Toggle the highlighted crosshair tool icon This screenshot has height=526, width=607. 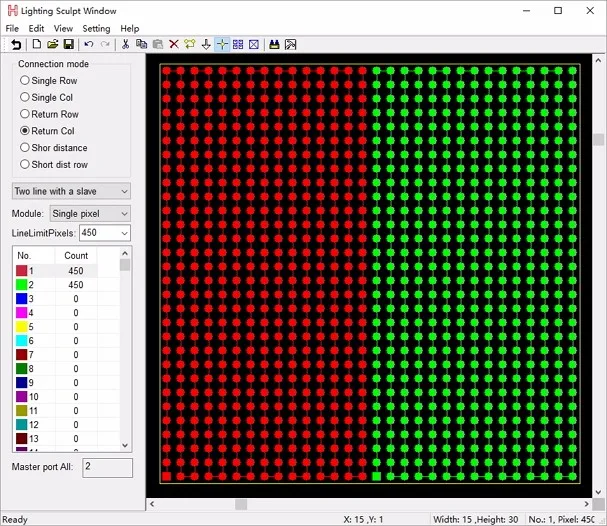(222, 44)
